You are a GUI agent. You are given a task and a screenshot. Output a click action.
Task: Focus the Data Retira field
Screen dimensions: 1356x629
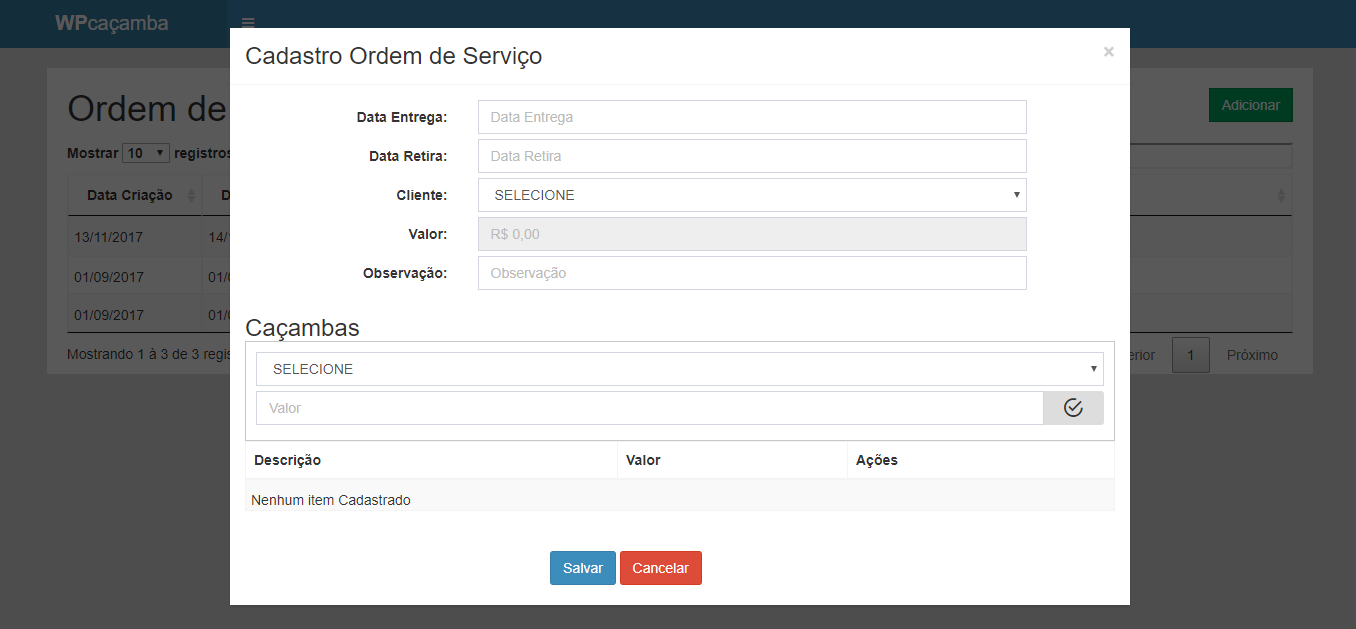coord(752,156)
